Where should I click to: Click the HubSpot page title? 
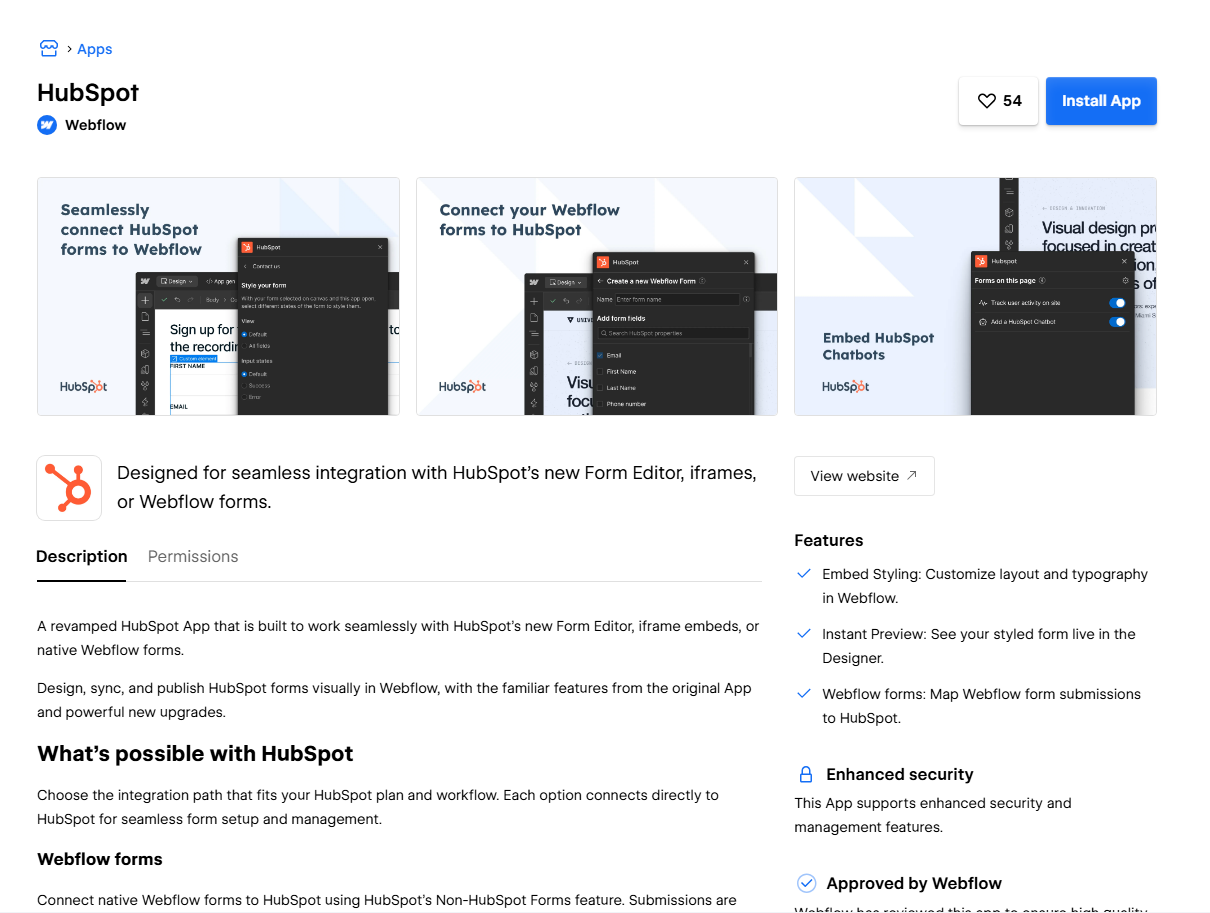(x=88, y=93)
